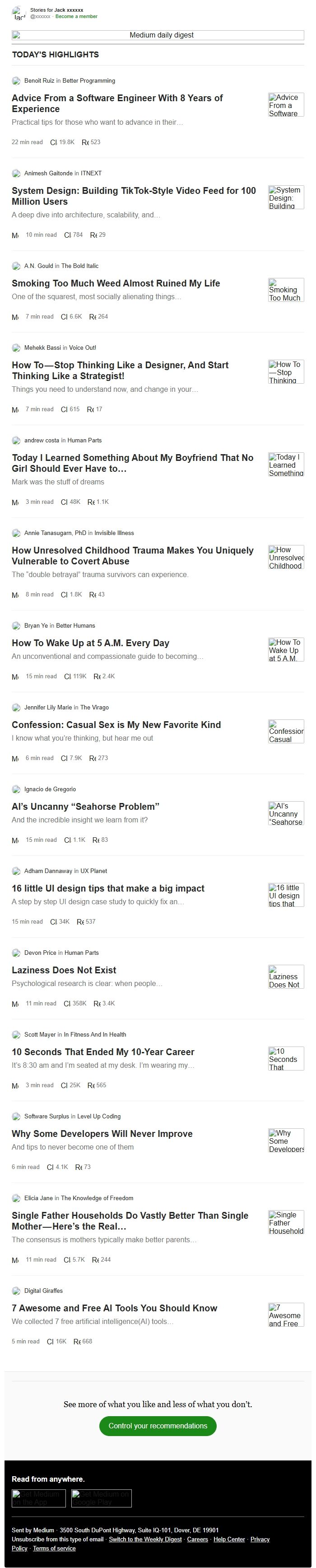
Task: Click Benoit Ruiz's author avatar
Action: coord(16,81)
